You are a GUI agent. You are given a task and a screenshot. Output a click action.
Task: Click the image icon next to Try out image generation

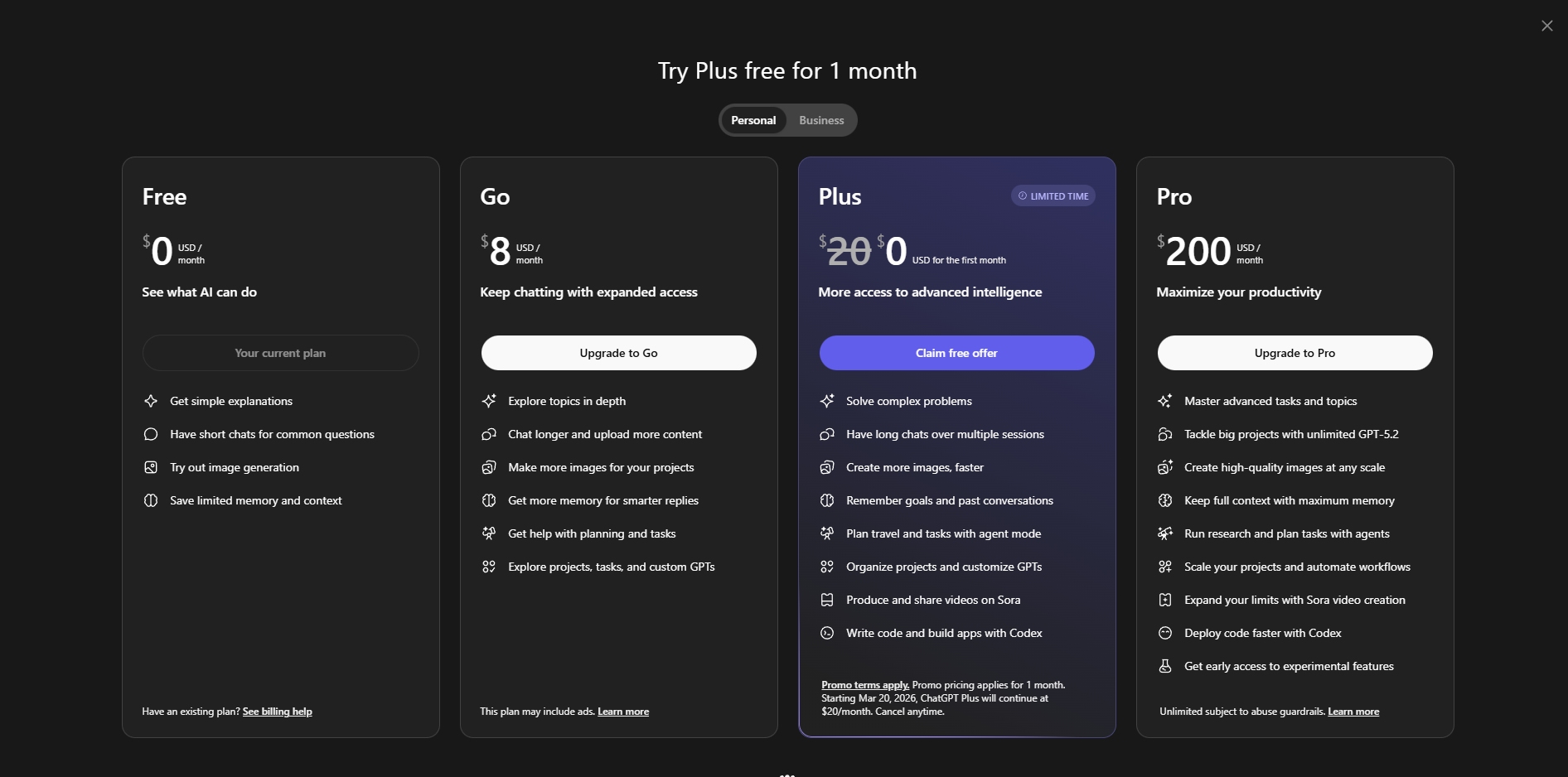pos(151,467)
